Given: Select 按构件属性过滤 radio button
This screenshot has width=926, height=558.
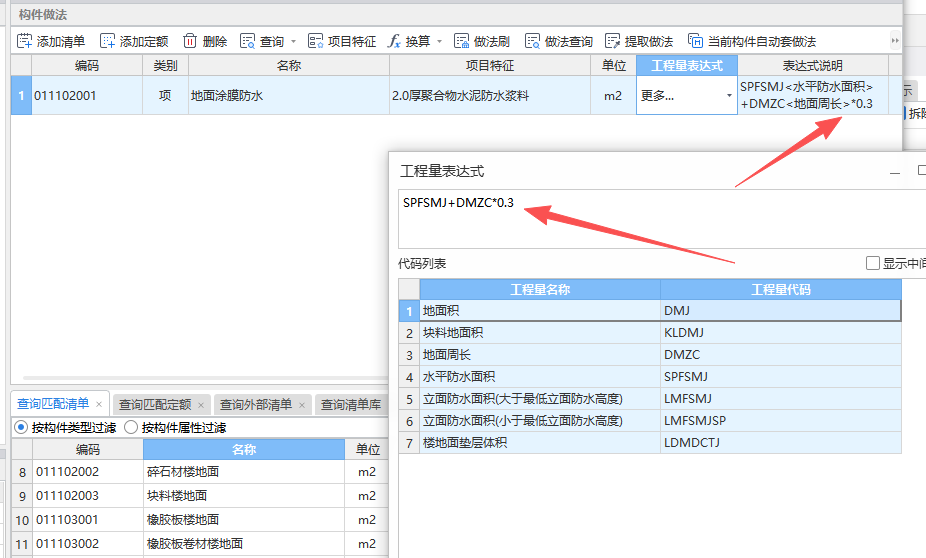Looking at the screenshot, I should [x=131, y=427].
